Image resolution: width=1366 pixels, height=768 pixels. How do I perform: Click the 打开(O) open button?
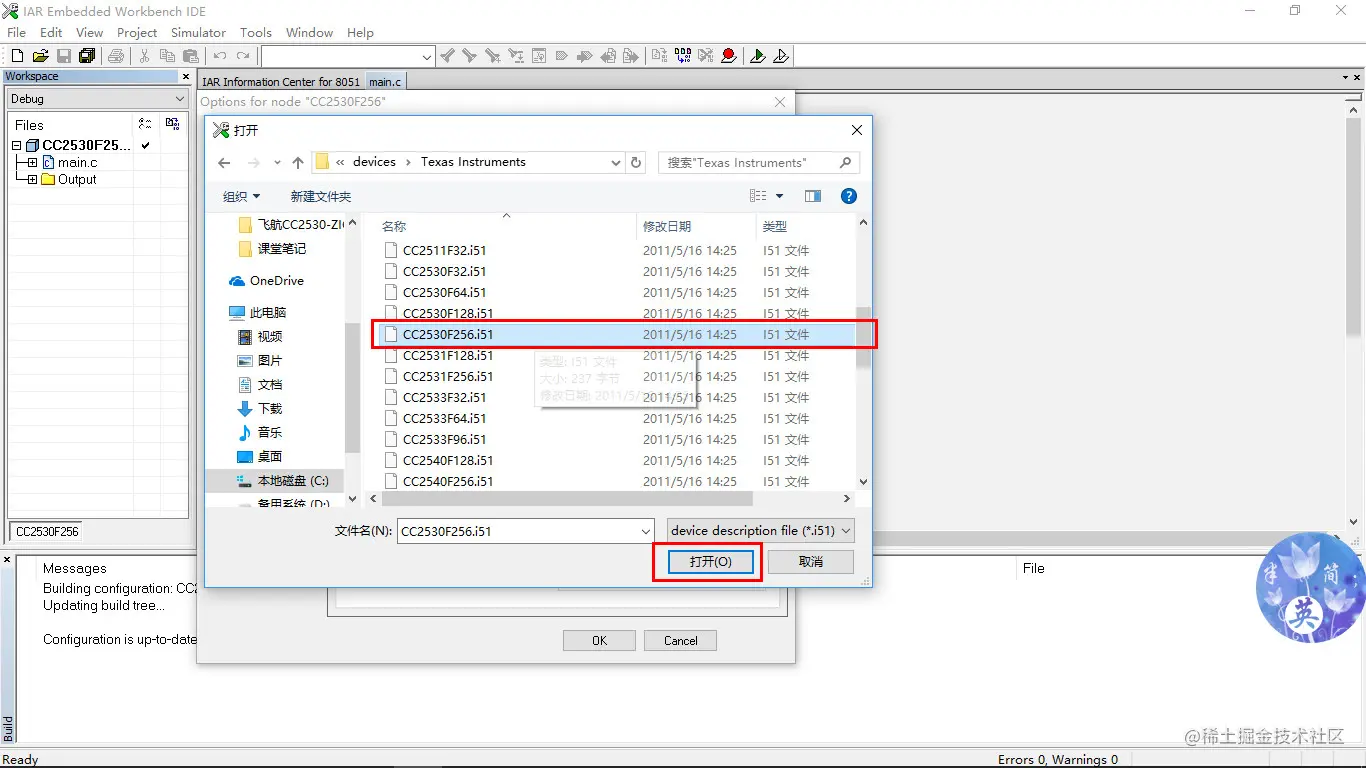tap(711, 562)
